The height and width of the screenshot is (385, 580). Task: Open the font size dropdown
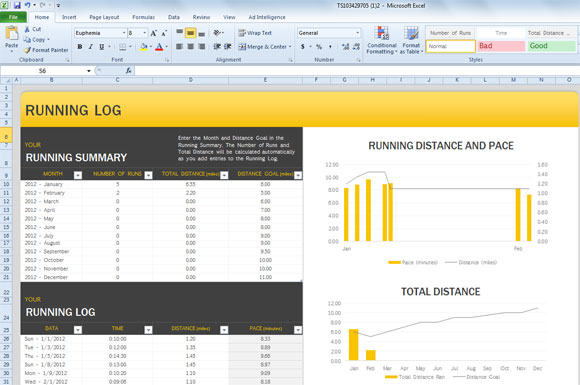(x=145, y=33)
